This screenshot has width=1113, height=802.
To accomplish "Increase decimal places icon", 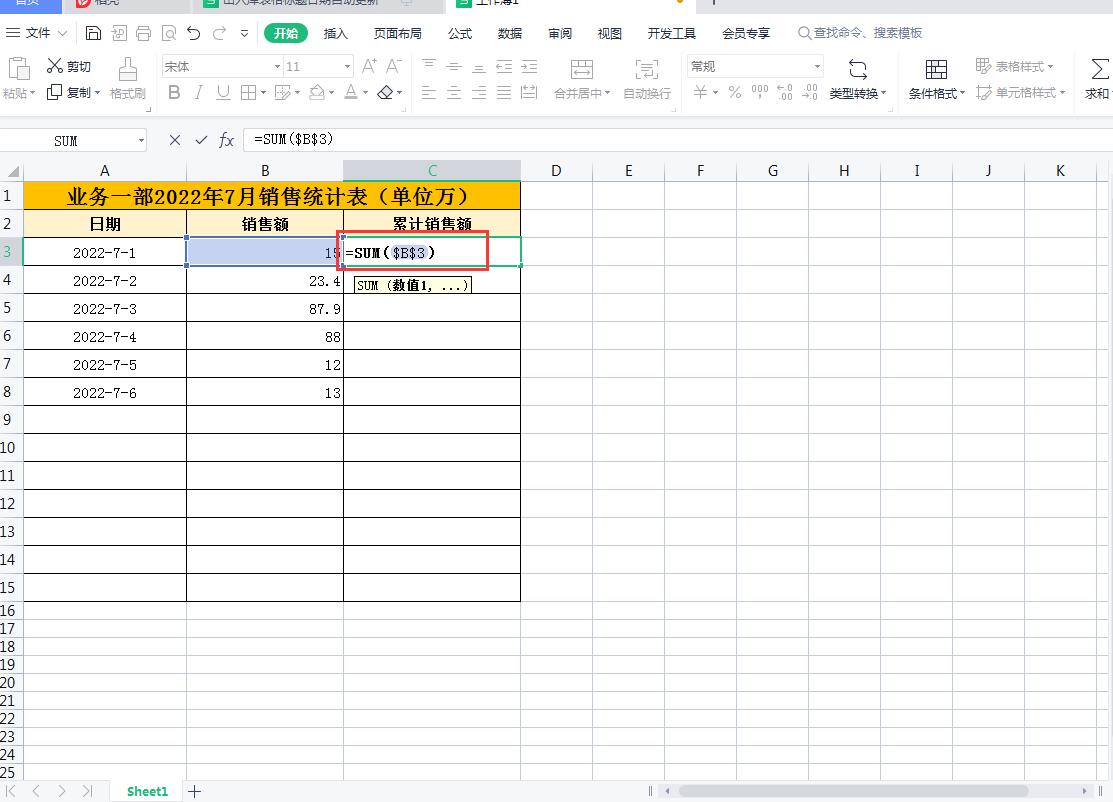I will (x=784, y=92).
